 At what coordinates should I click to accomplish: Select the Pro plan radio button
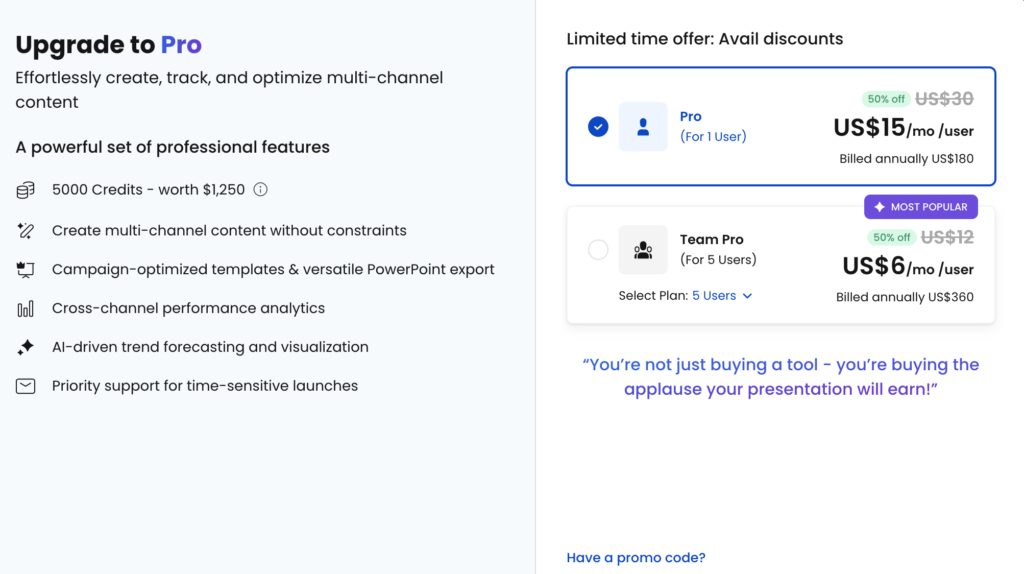click(598, 127)
